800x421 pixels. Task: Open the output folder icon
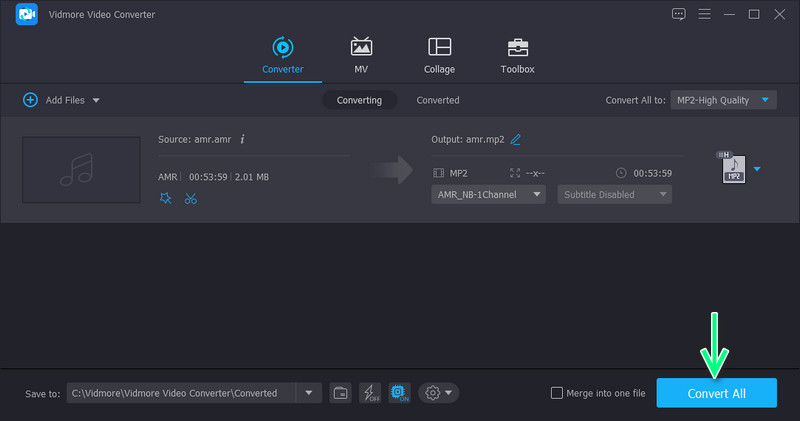340,393
